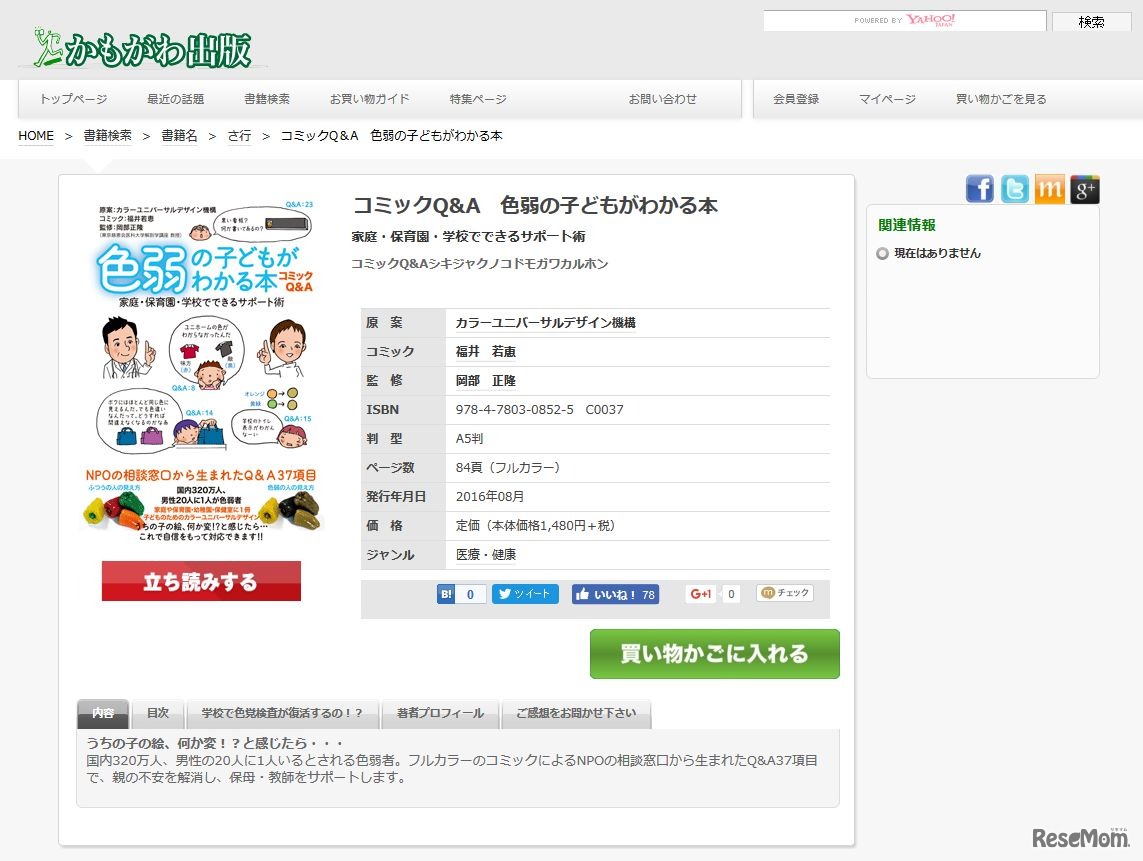
Task: Click the Facebook share icon
Action: tap(979, 189)
